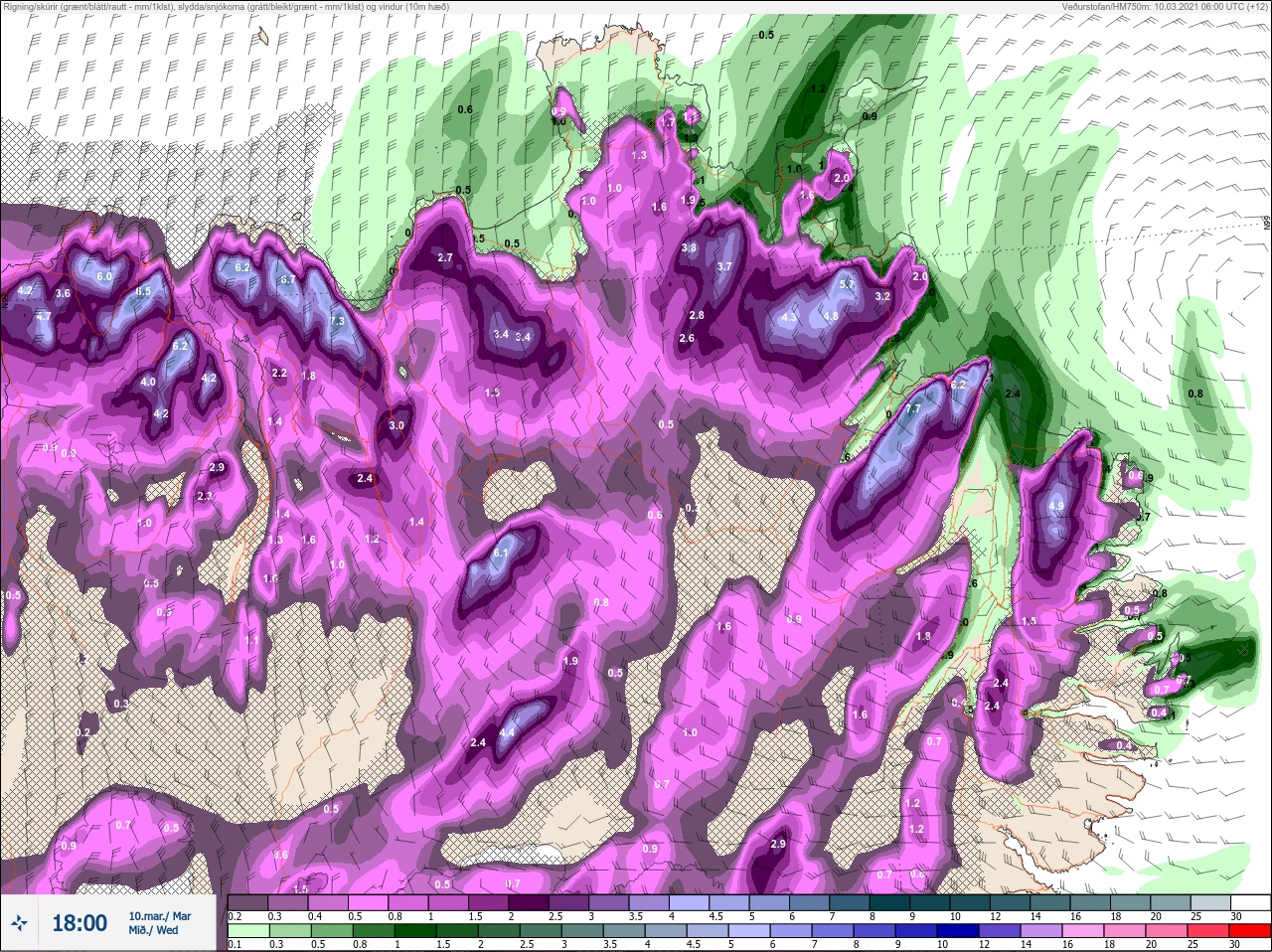The width and height of the screenshot is (1272, 952).
Task: Click the weekday text "Mið./ Wed"
Action: [x=153, y=930]
